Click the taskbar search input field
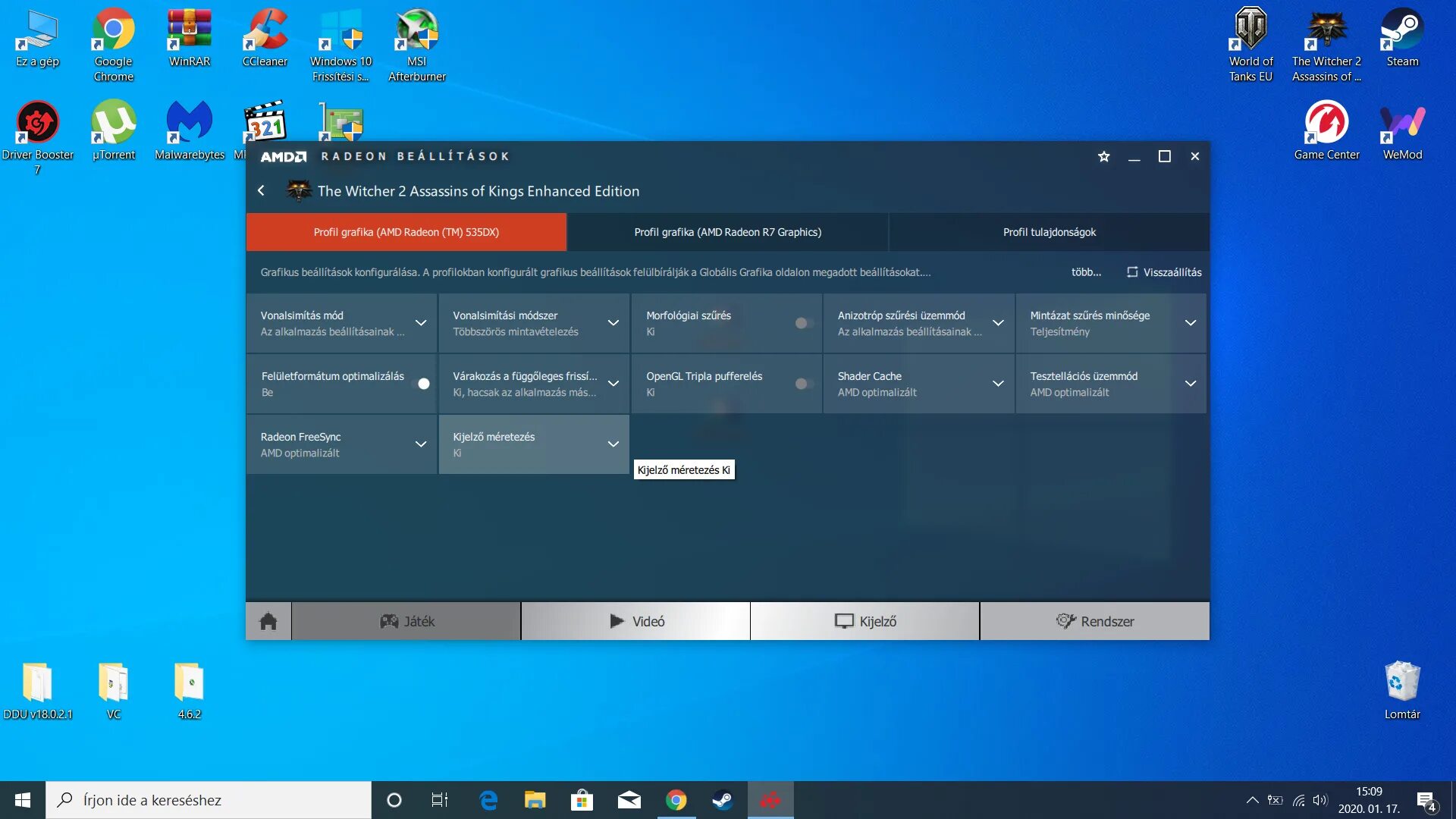Image resolution: width=1456 pixels, height=819 pixels. click(209, 800)
